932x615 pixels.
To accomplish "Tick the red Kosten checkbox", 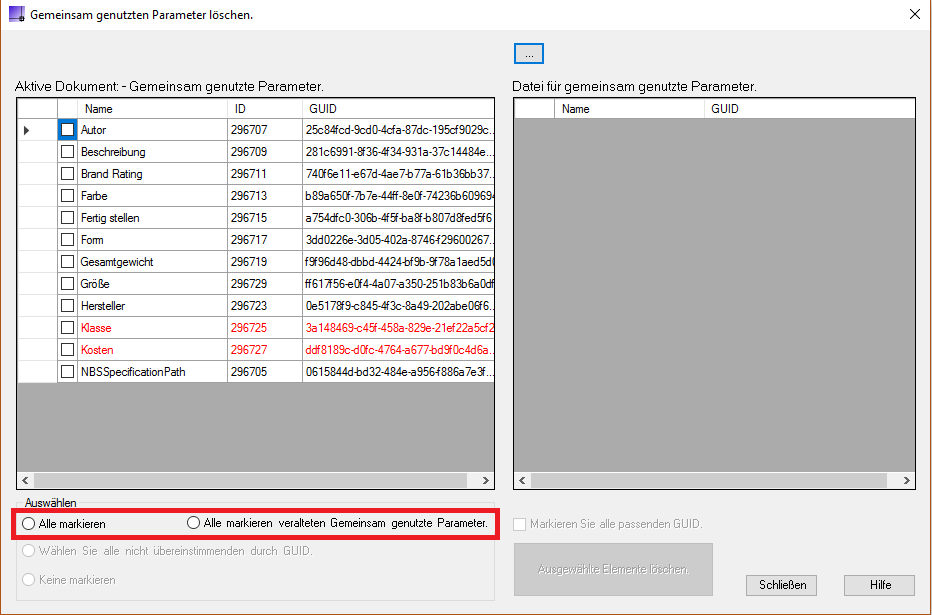I will (68, 349).
